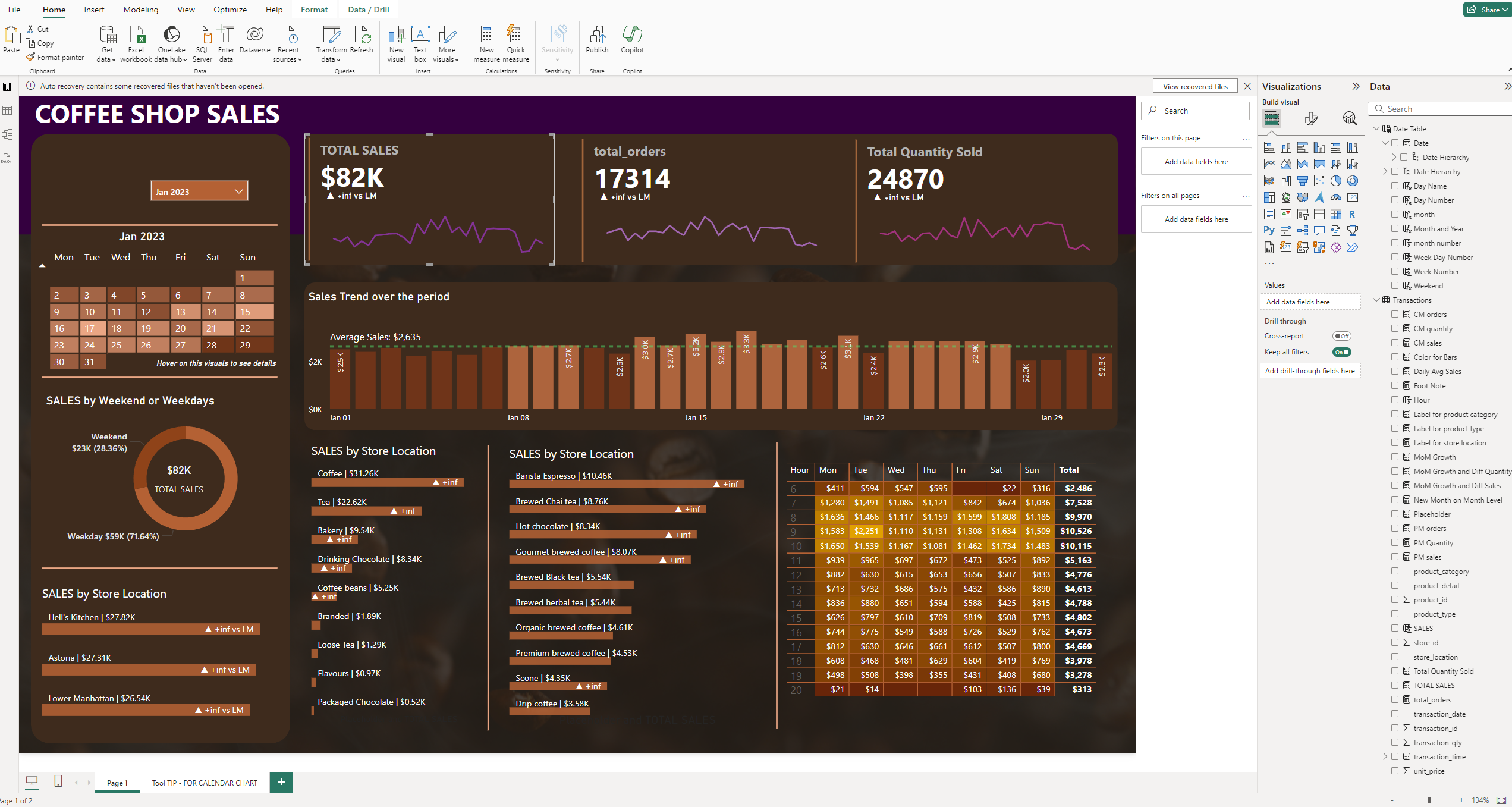Click the Filters pane Search field

coord(1196,111)
